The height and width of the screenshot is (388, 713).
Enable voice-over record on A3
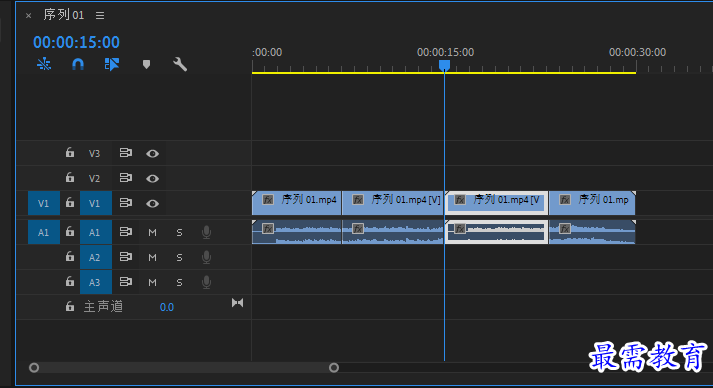tap(206, 282)
